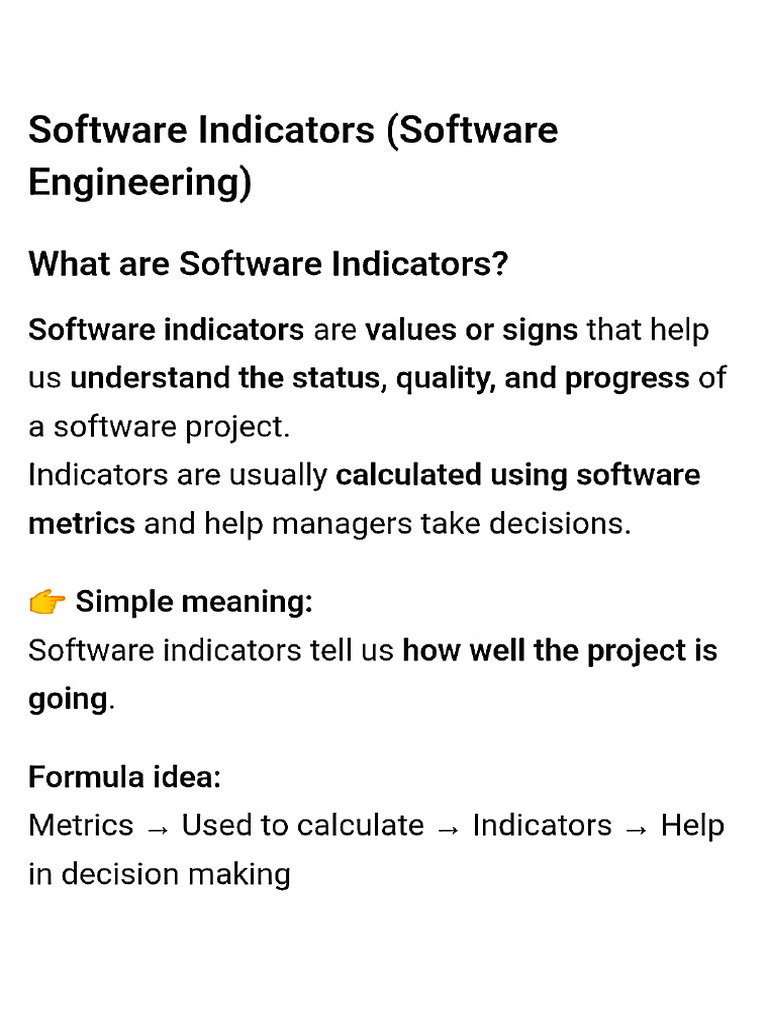768x1024 pixels.
Task: Click the arrow before 'Indicators'
Action: point(448,829)
